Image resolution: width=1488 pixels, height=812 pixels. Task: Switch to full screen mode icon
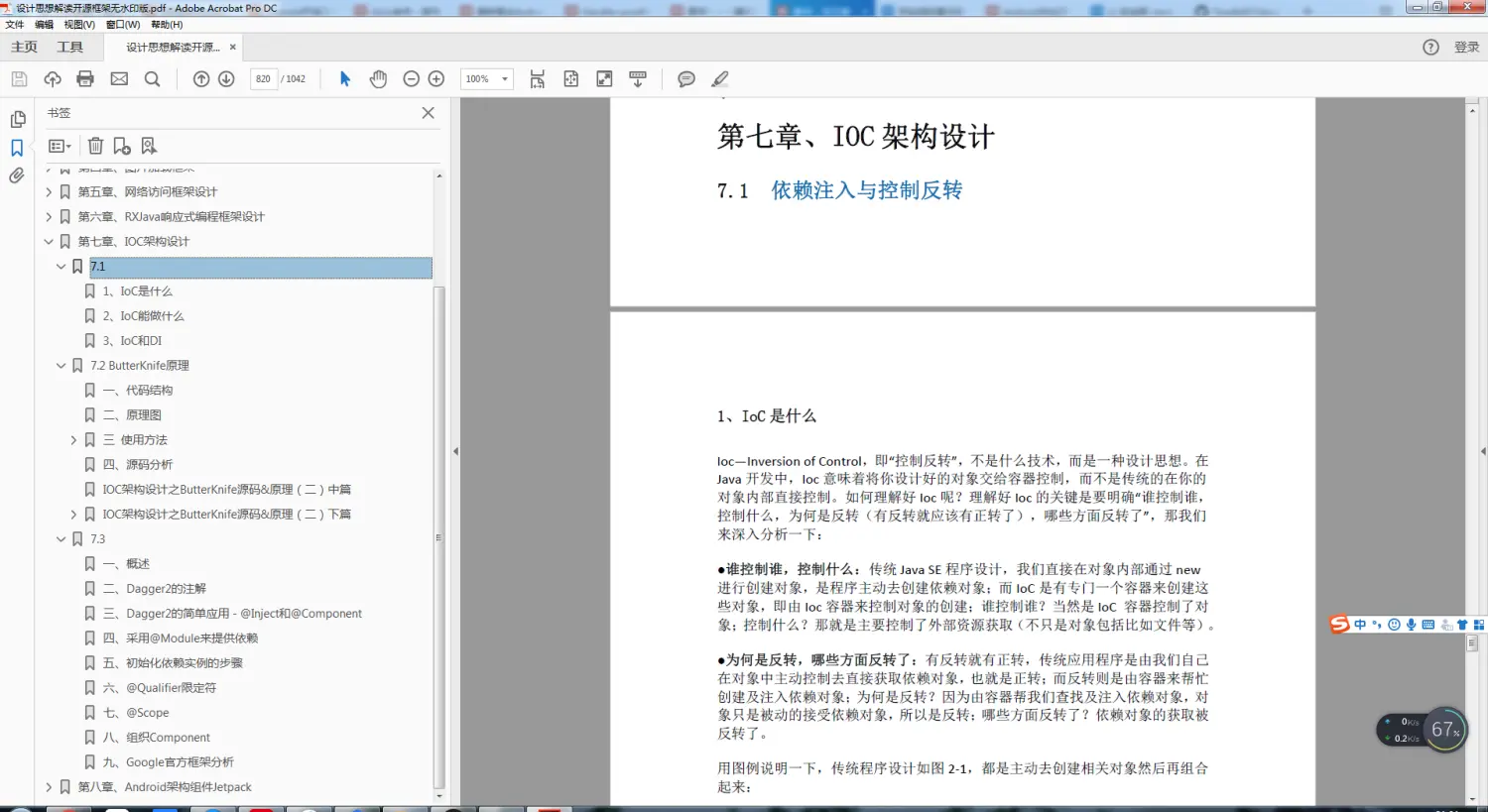tap(604, 79)
